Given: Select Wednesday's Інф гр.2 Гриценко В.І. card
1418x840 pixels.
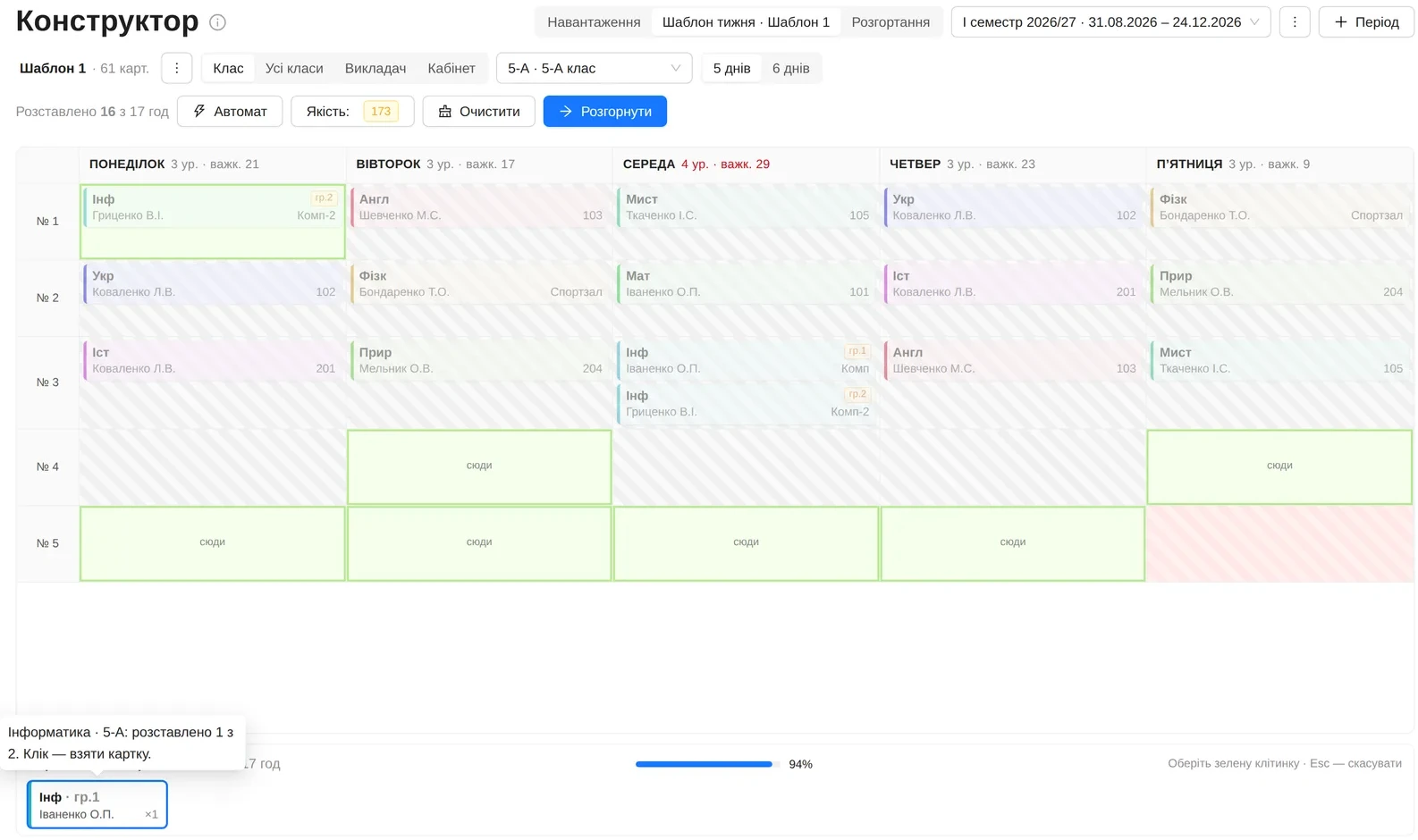Looking at the screenshot, I should pyautogui.click(x=747, y=404).
